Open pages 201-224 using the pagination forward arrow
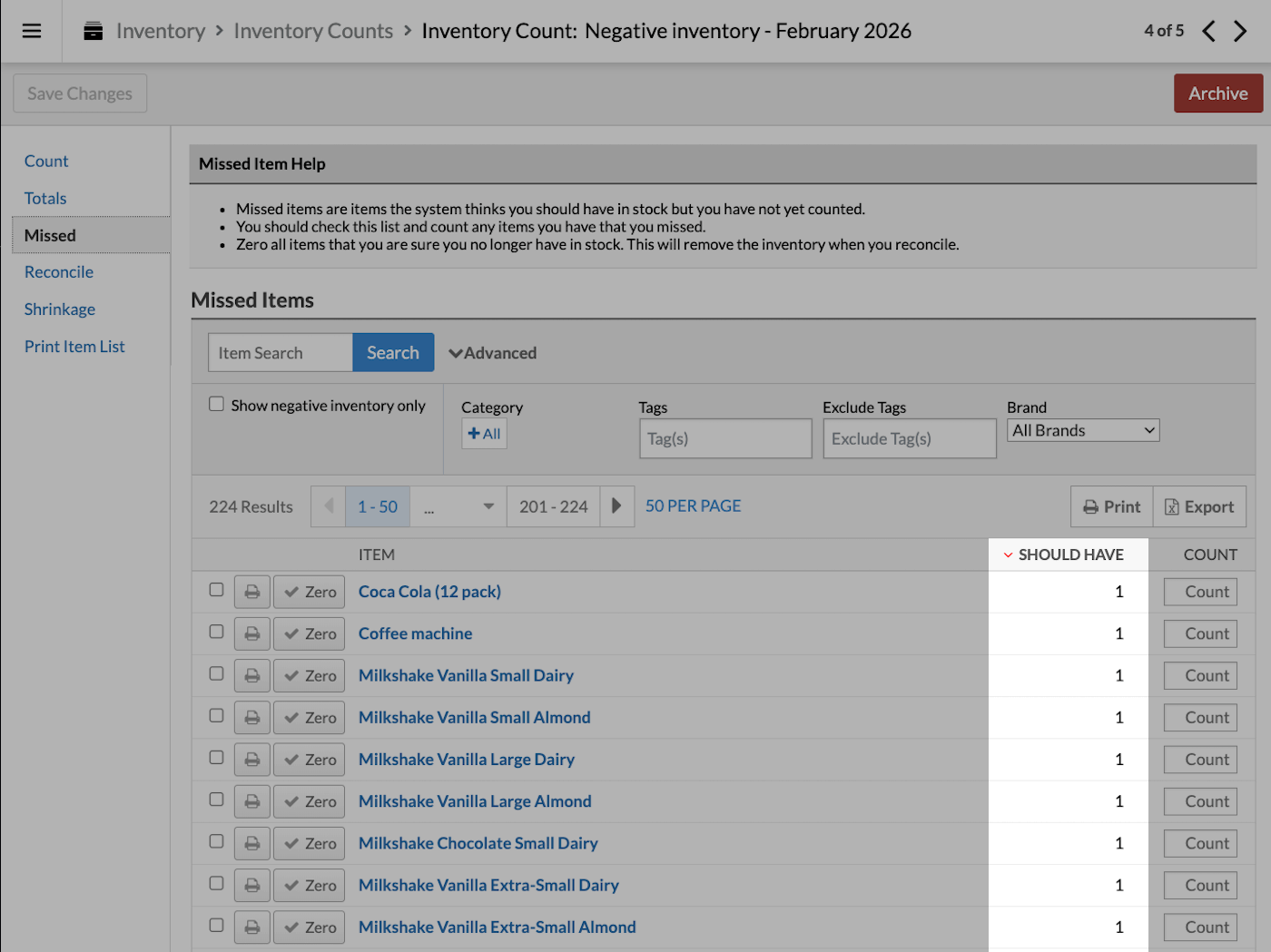Viewport: 1271px width, 952px height. point(616,506)
